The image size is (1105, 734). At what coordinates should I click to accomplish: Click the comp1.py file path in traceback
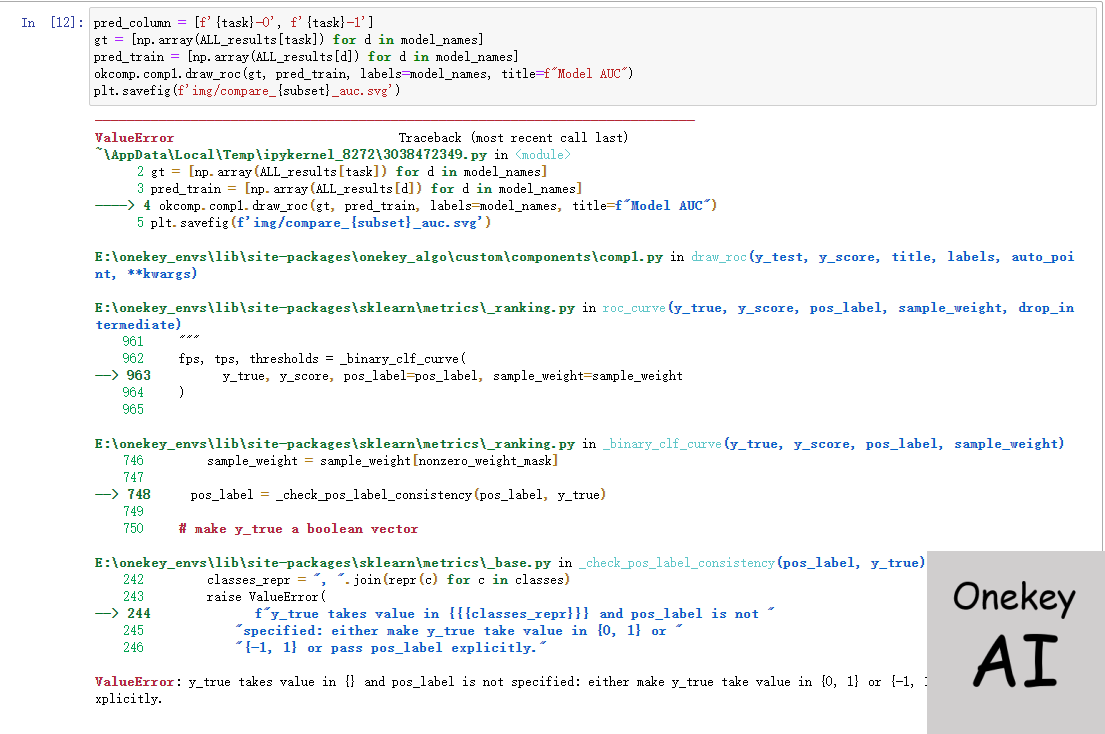pos(378,257)
